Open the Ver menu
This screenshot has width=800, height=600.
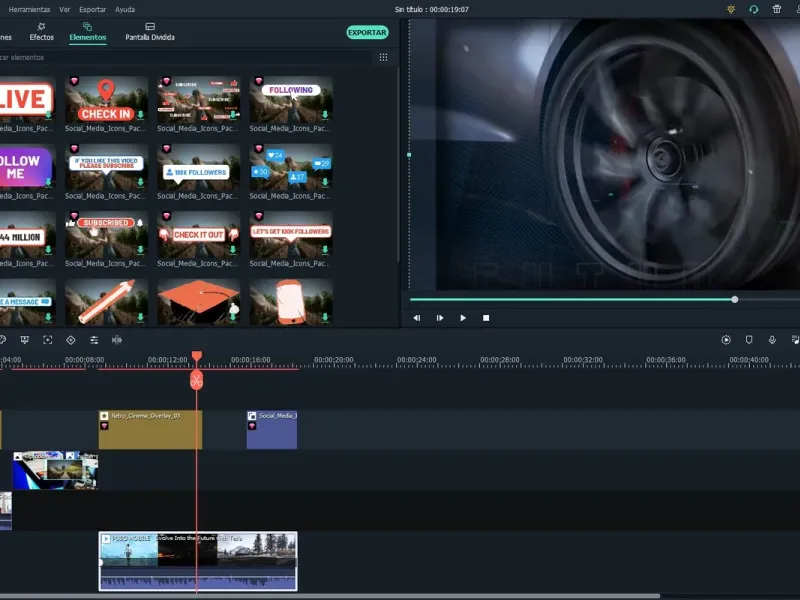pos(64,9)
